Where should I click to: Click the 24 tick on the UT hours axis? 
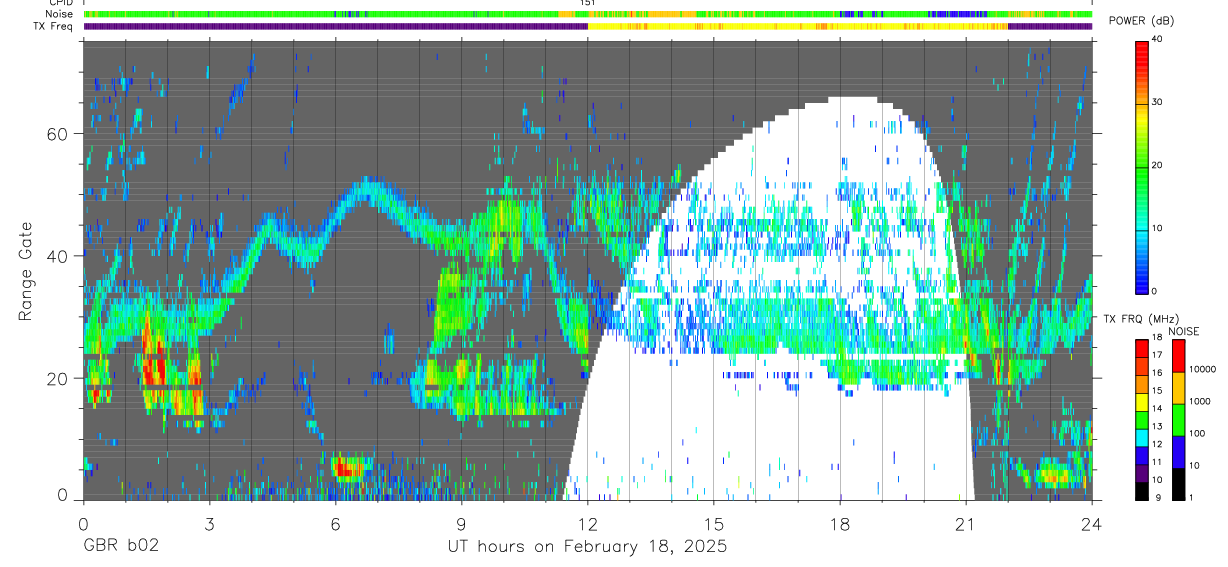pyautogui.click(x=1091, y=523)
